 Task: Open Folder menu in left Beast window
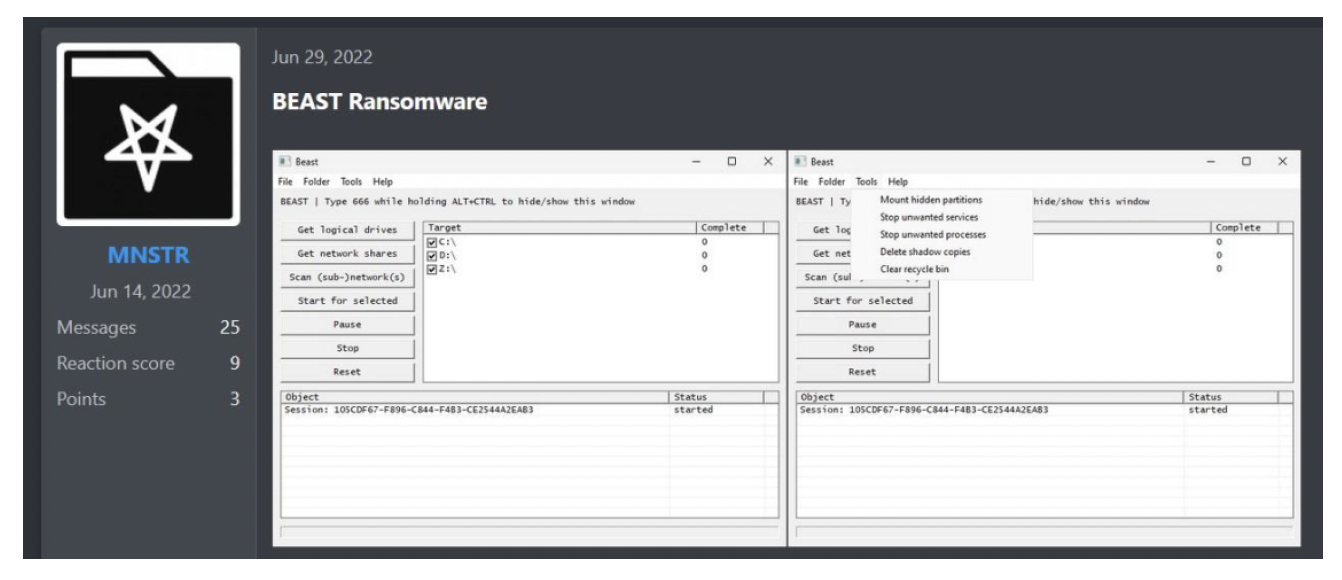point(317,181)
